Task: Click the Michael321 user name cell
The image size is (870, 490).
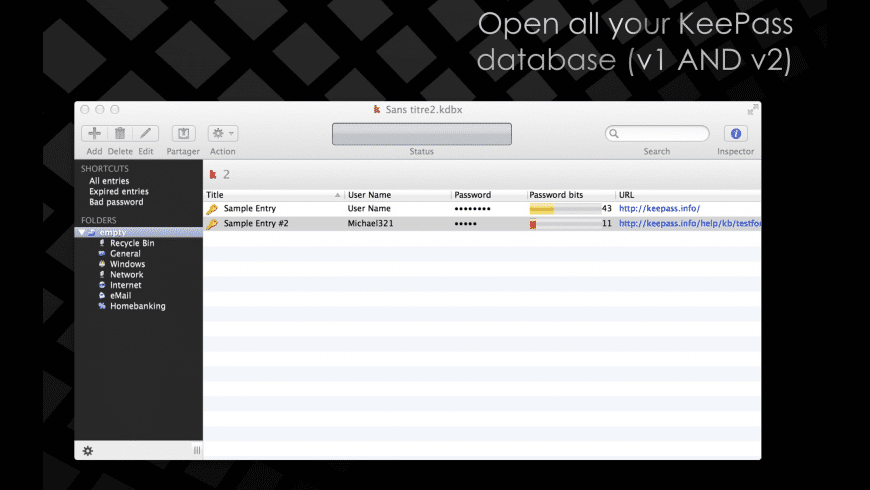Action: pyautogui.click(x=370, y=224)
